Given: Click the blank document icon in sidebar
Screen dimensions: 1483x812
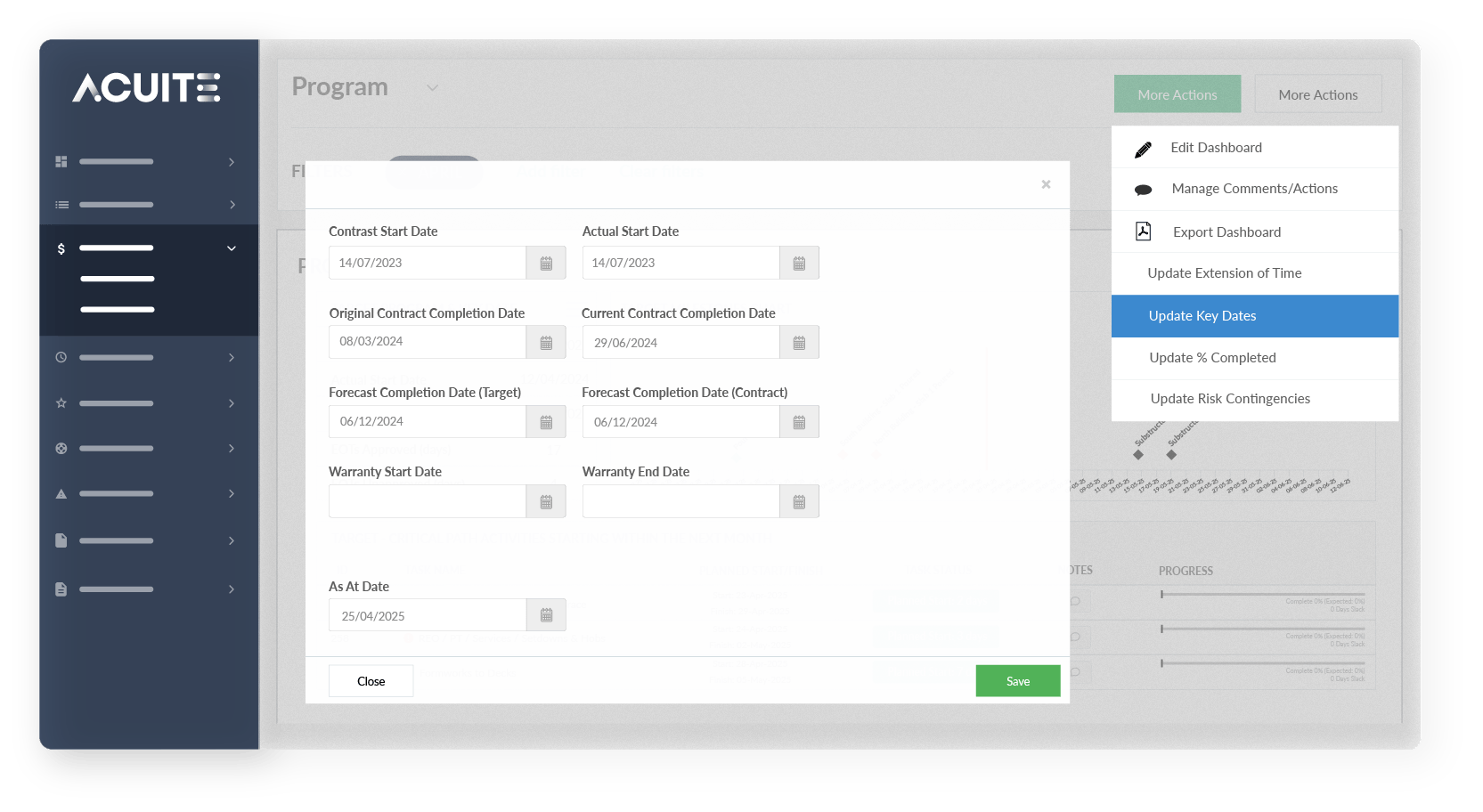Looking at the screenshot, I should tap(61, 540).
